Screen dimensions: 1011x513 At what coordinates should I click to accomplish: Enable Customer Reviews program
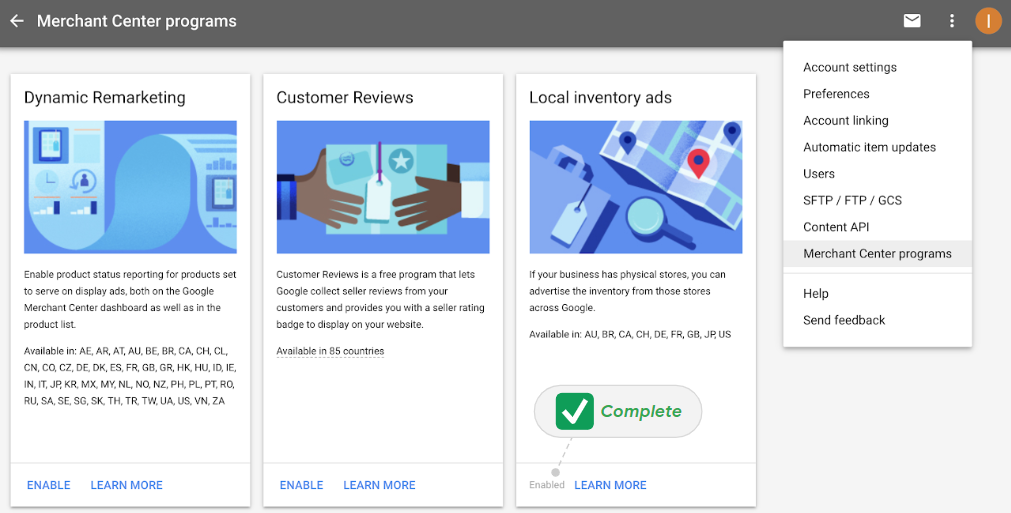pos(301,485)
